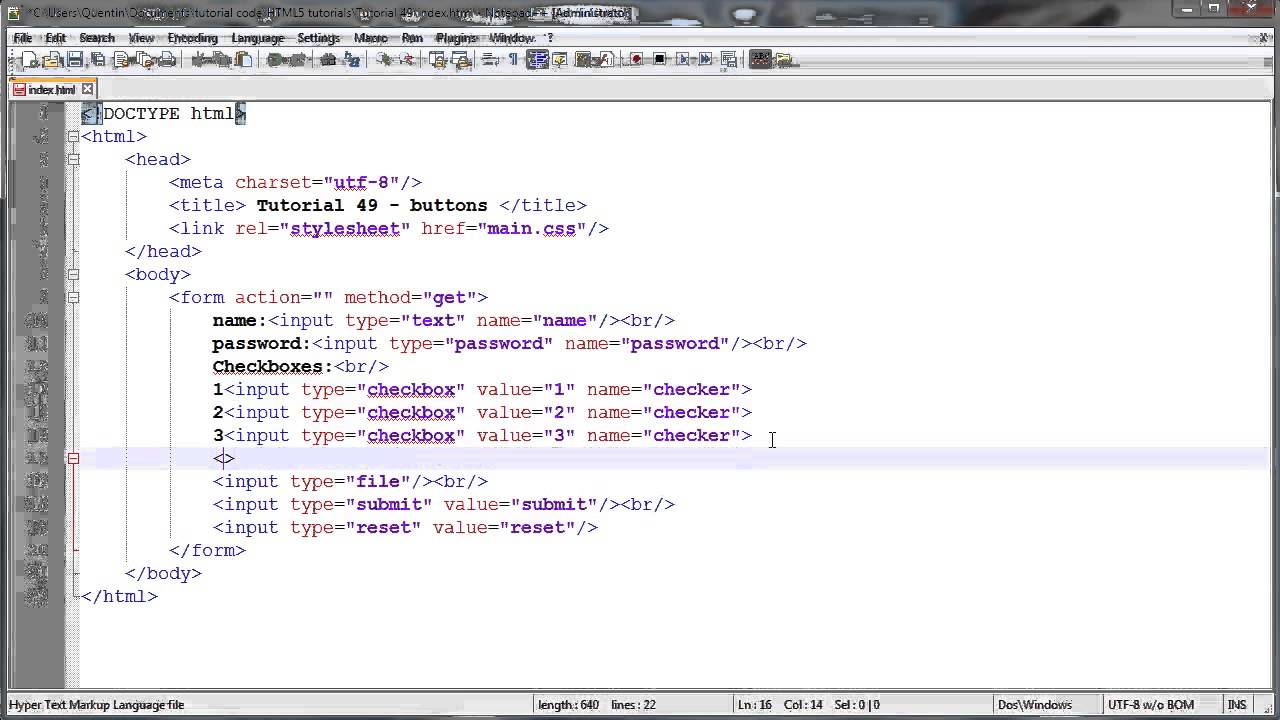
Task: Close the index.html tab
Action: 87,89
